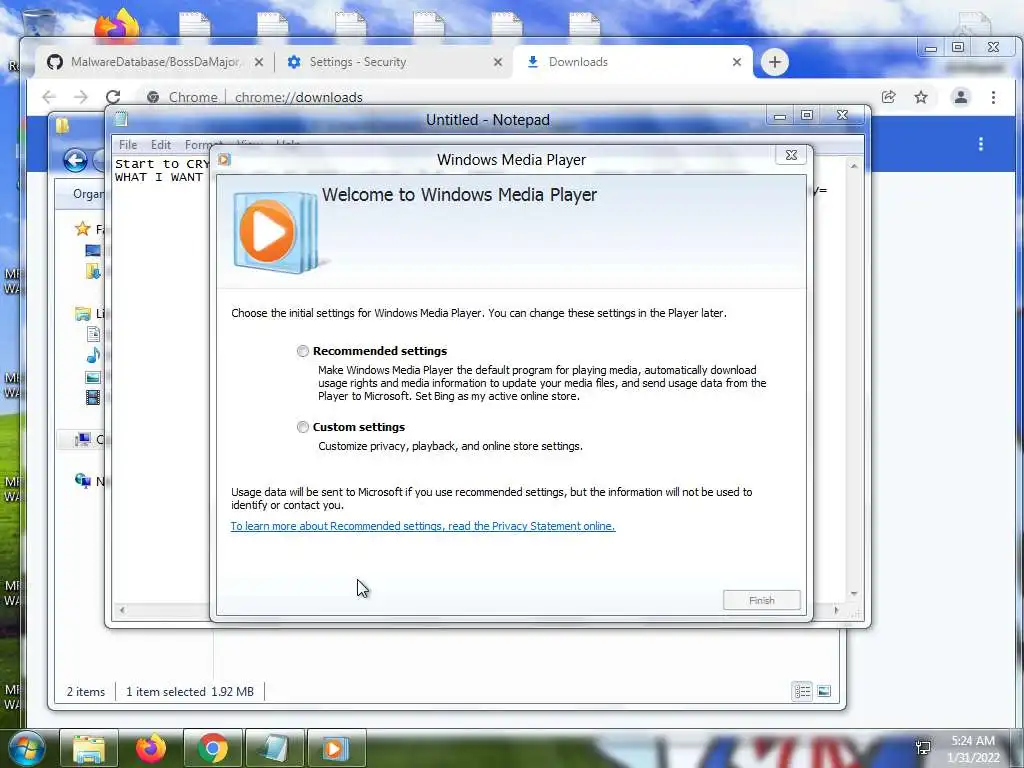Select the Music library icon in Explorer
The height and width of the screenshot is (768, 1024).
click(93, 355)
